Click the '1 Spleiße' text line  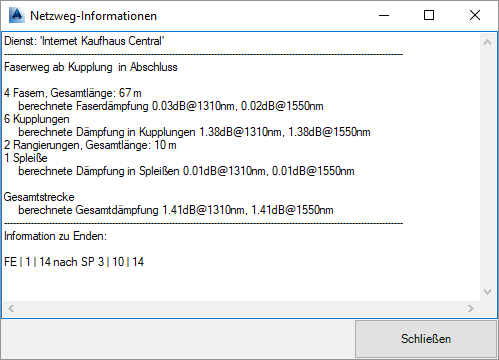click(x=26, y=158)
